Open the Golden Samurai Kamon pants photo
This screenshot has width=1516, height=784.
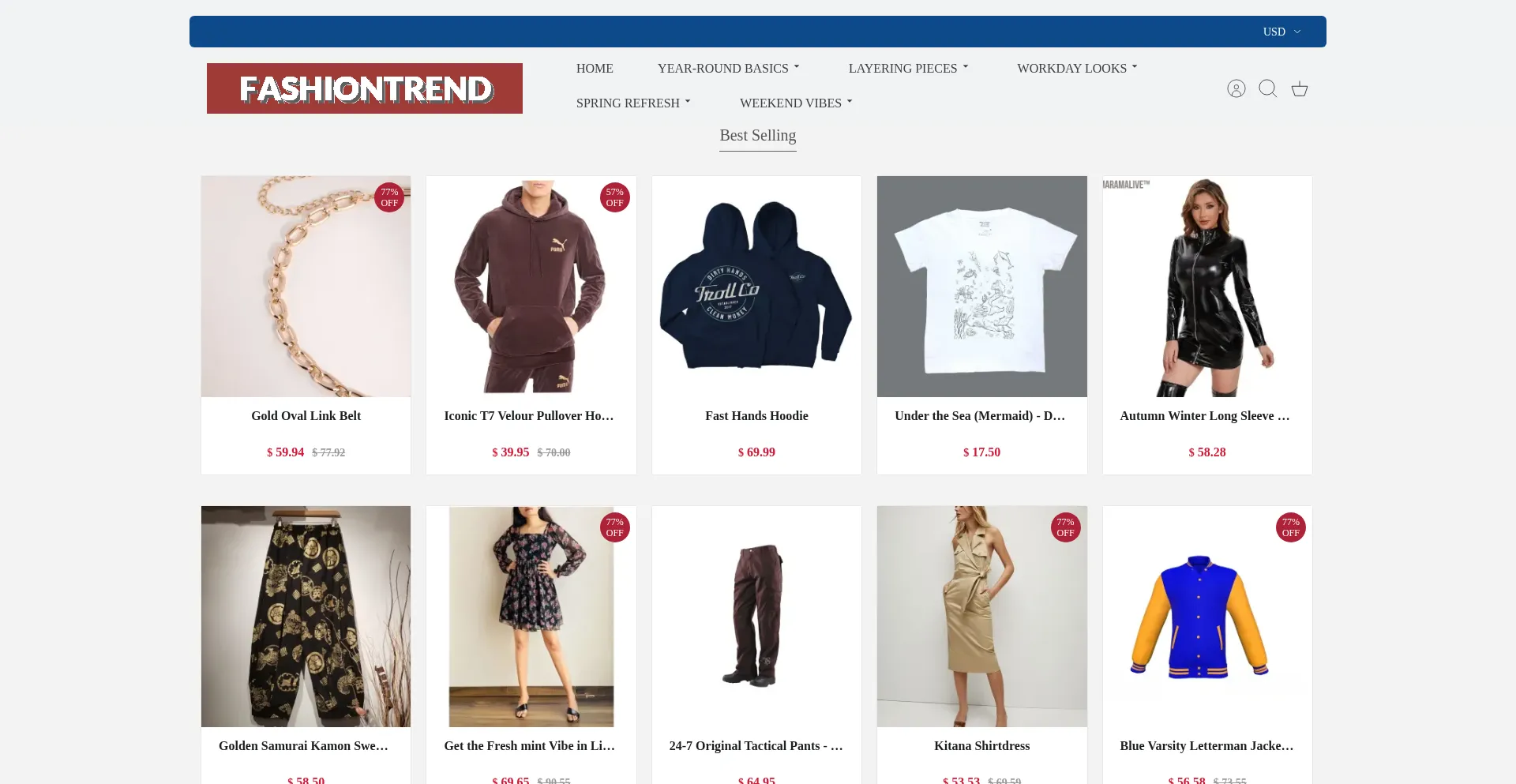[306, 616]
